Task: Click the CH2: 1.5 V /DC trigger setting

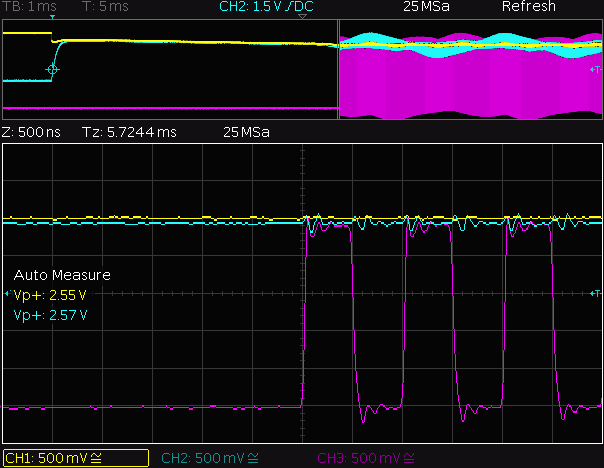Action: tap(266, 6)
